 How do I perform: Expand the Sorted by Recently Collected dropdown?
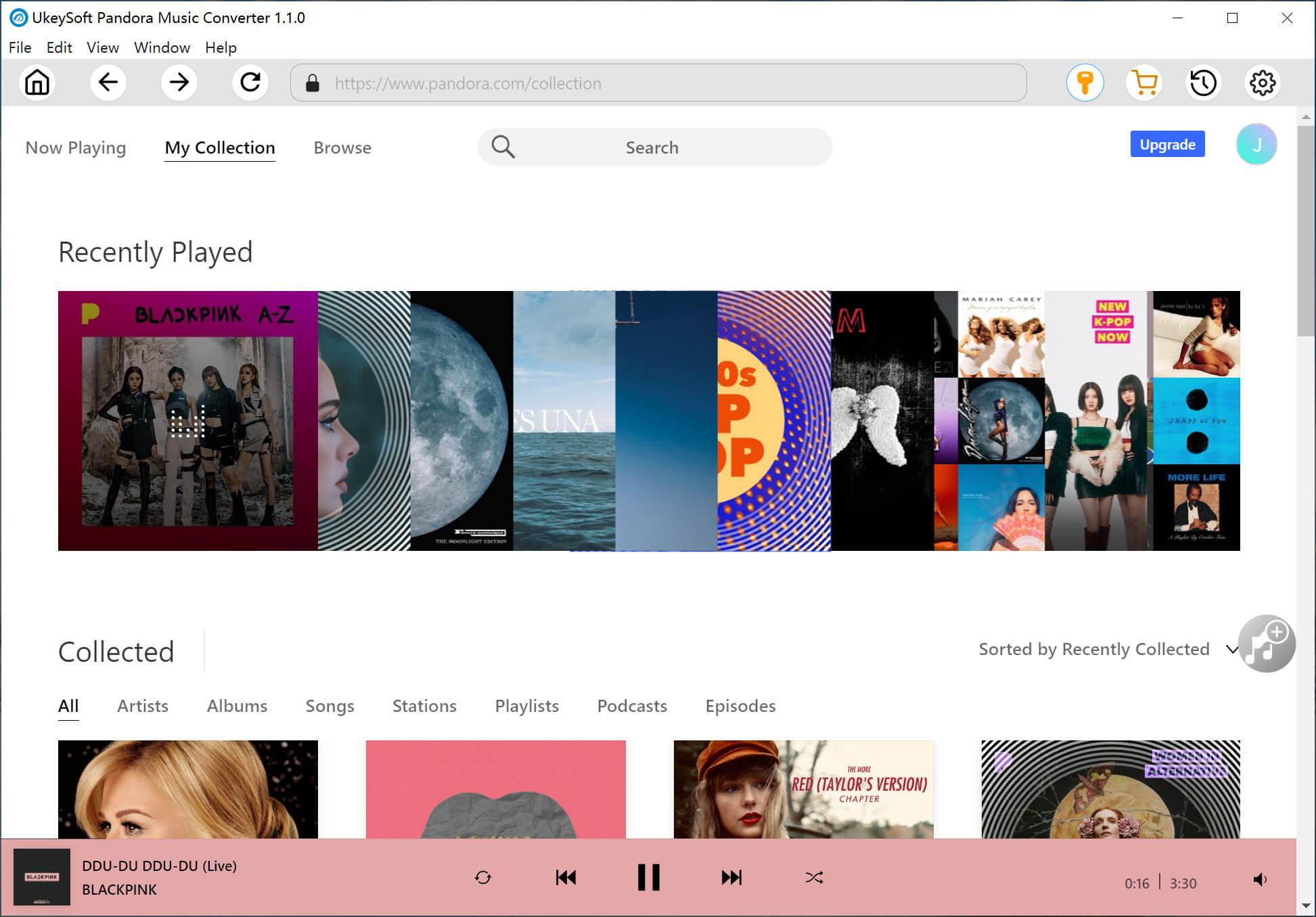tap(1232, 650)
